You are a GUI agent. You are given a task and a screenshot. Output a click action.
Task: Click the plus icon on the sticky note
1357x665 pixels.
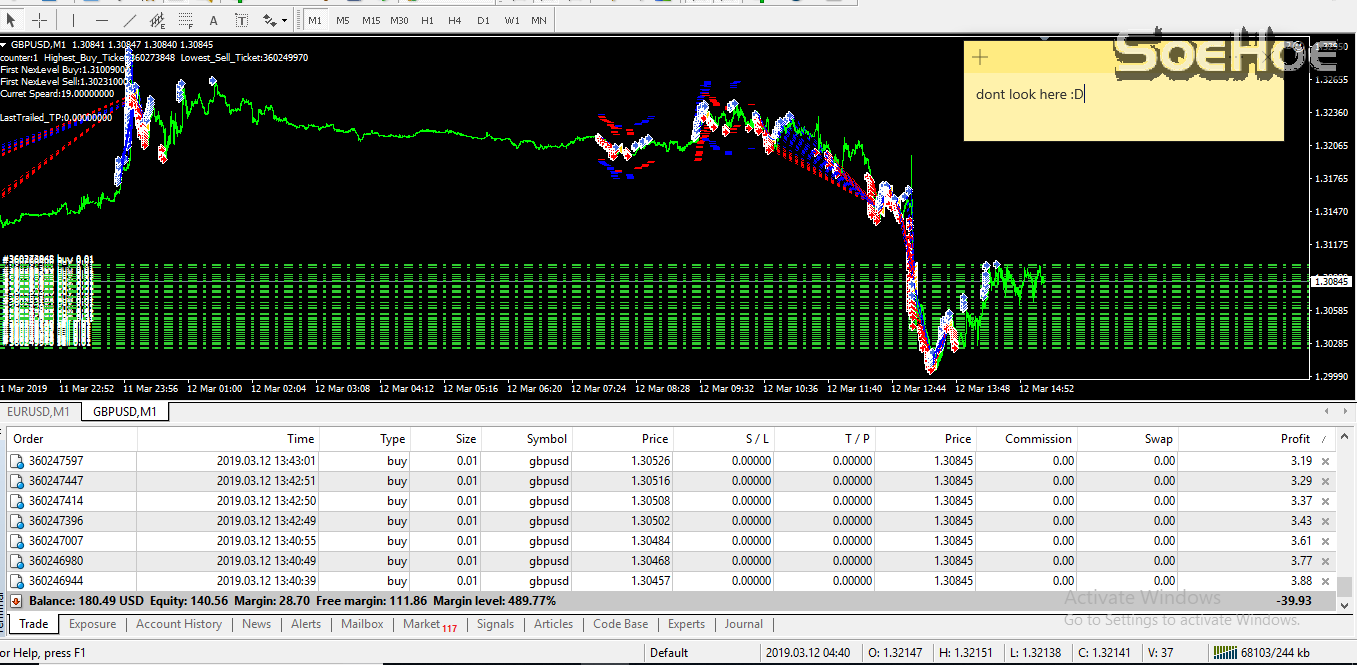coord(979,57)
